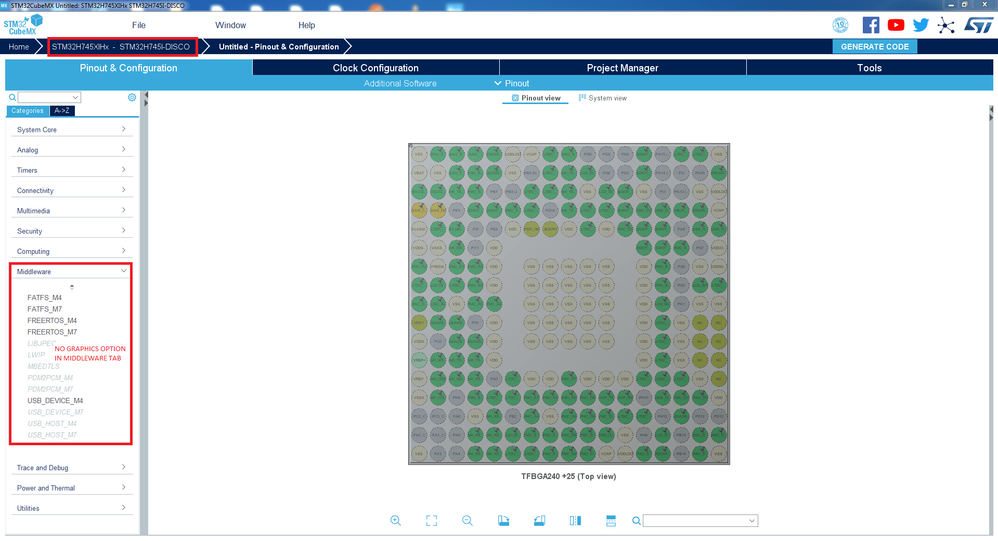Click the ST logo icon

coord(978,25)
